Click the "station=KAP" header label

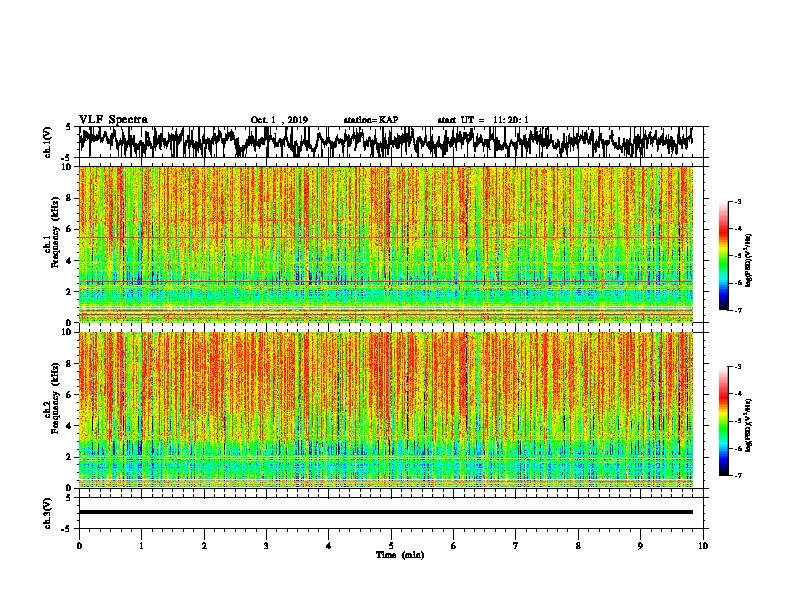tap(371, 120)
